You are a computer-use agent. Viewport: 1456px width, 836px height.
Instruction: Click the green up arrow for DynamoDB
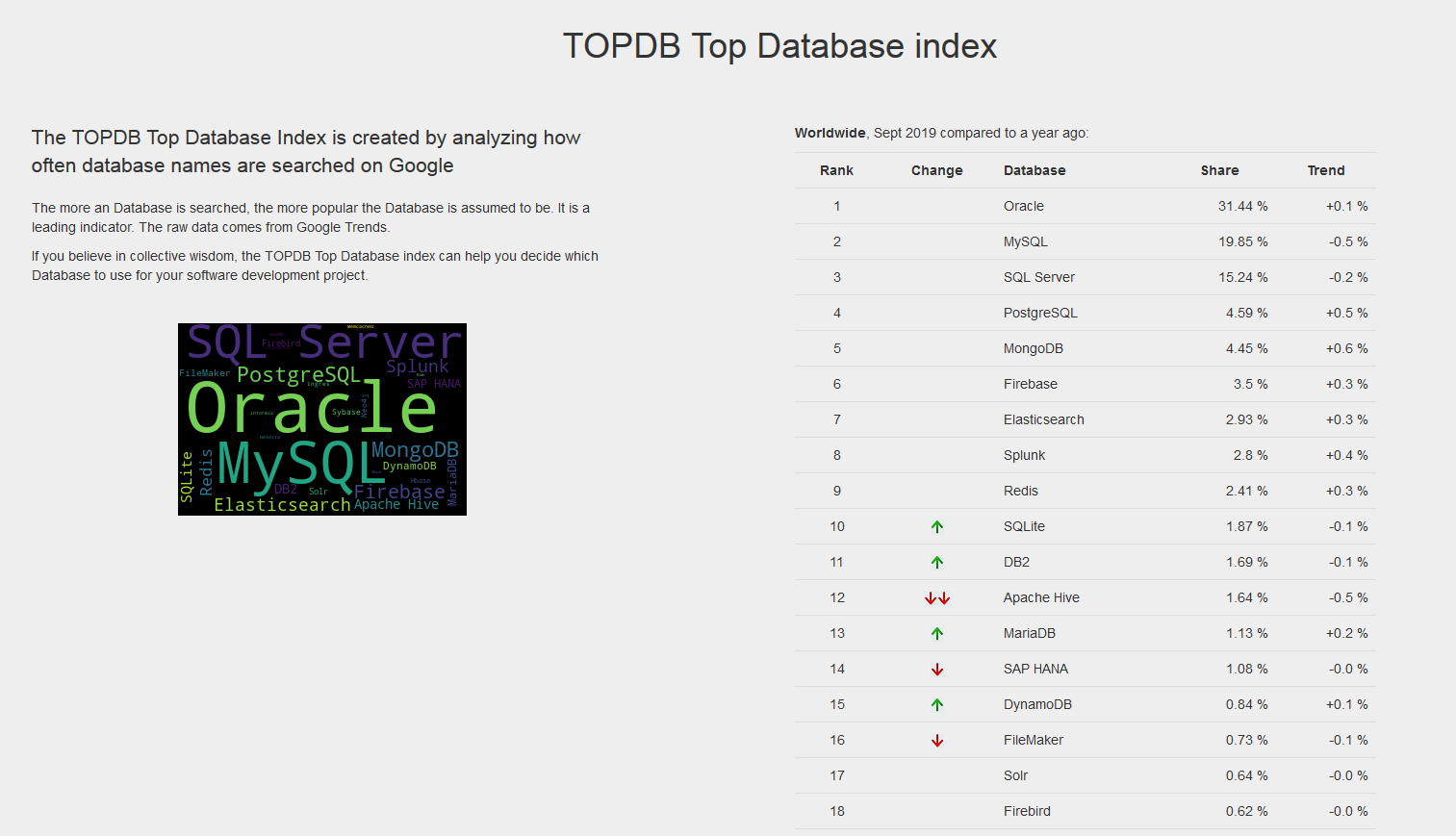[x=937, y=705]
